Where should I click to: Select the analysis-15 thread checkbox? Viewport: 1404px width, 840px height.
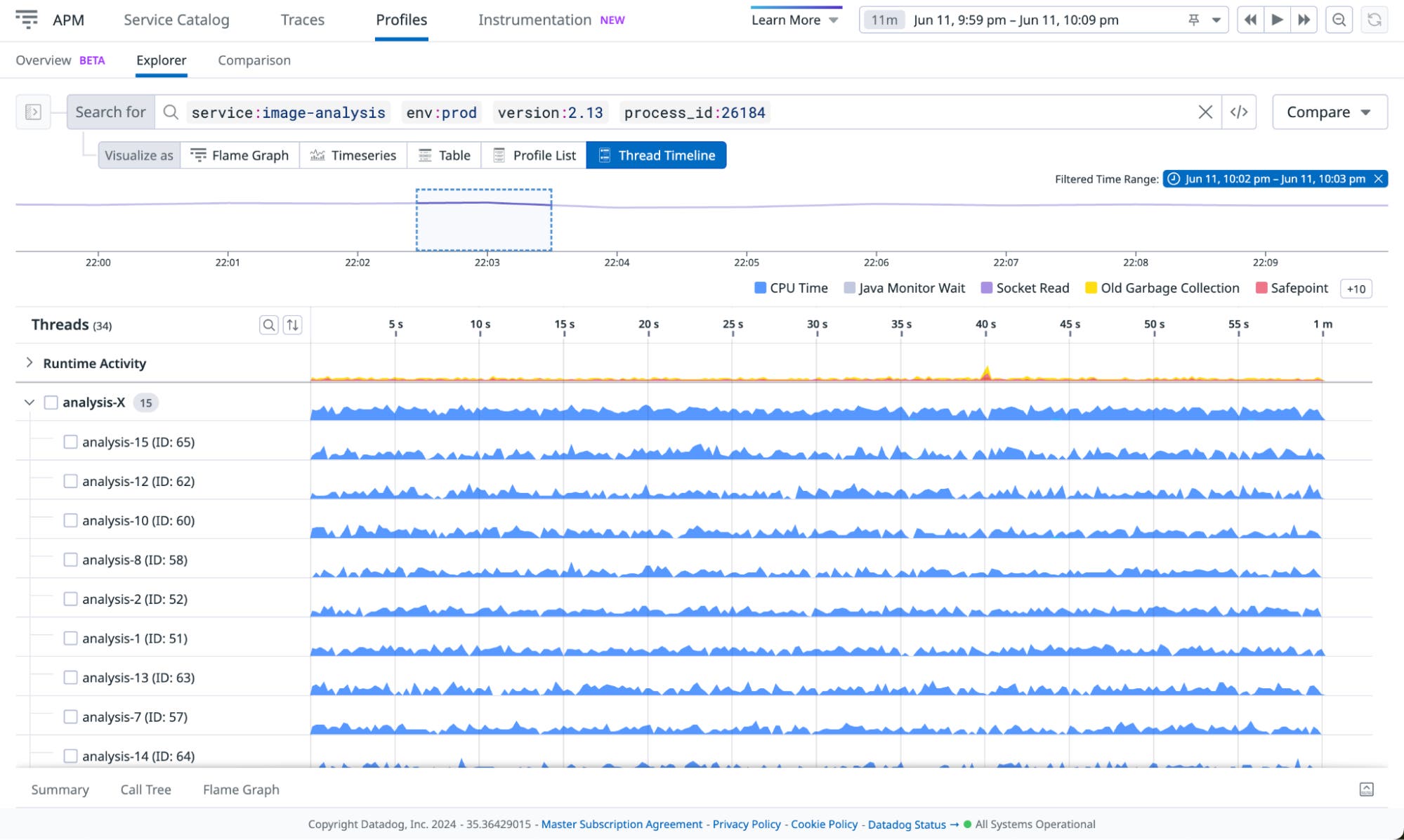(71, 442)
